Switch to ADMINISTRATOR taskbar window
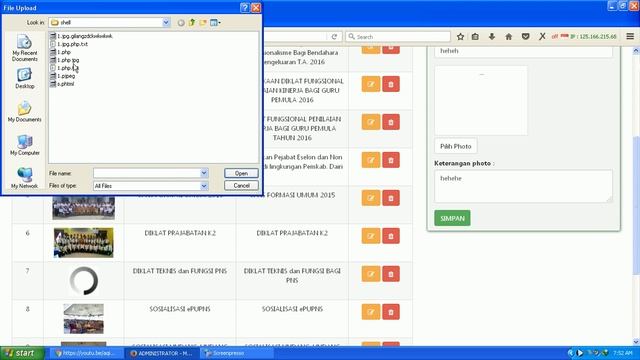The width and height of the screenshot is (640, 360). (x=162, y=353)
